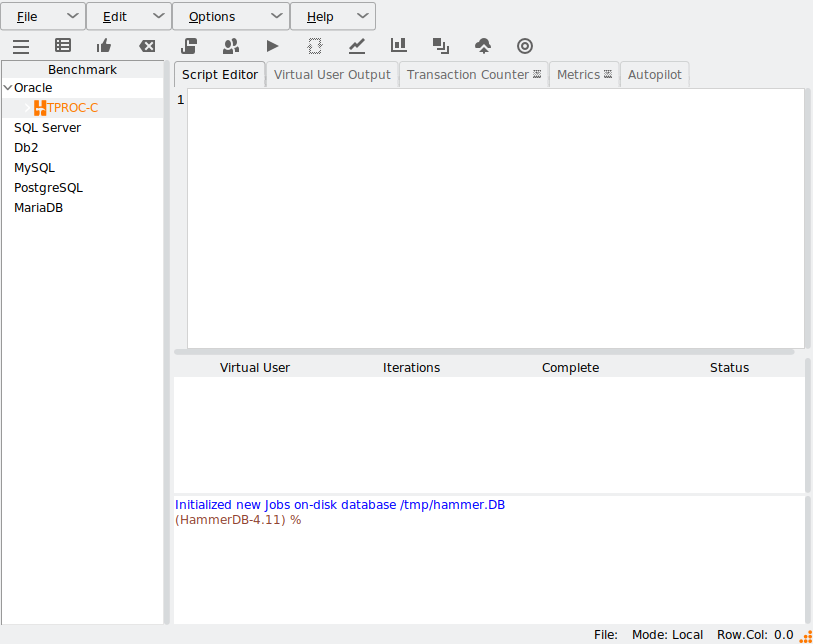Select TPROC-C under Oracle
The height and width of the screenshot is (644, 813).
coord(73,108)
